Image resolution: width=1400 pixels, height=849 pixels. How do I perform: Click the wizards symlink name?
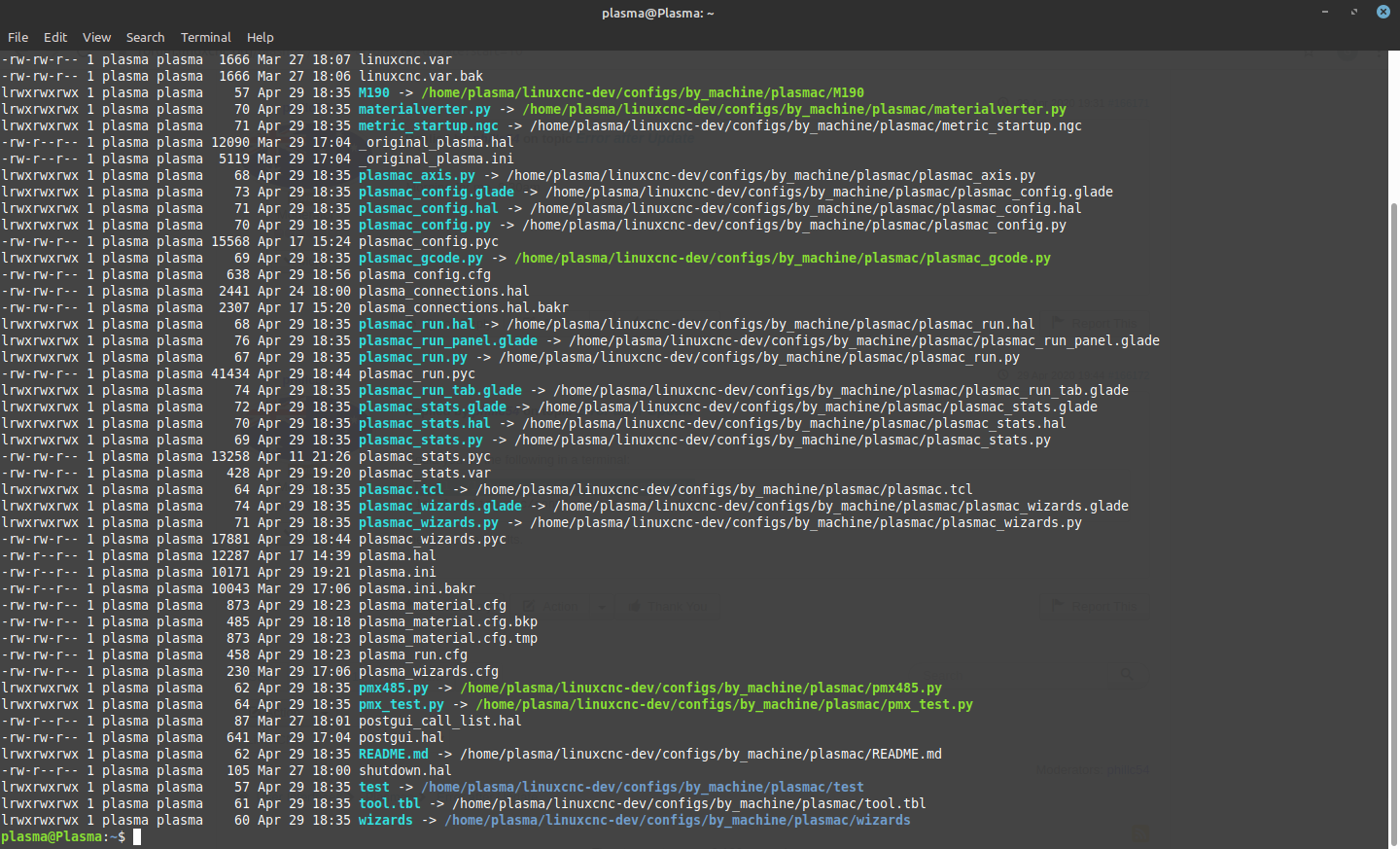386,820
